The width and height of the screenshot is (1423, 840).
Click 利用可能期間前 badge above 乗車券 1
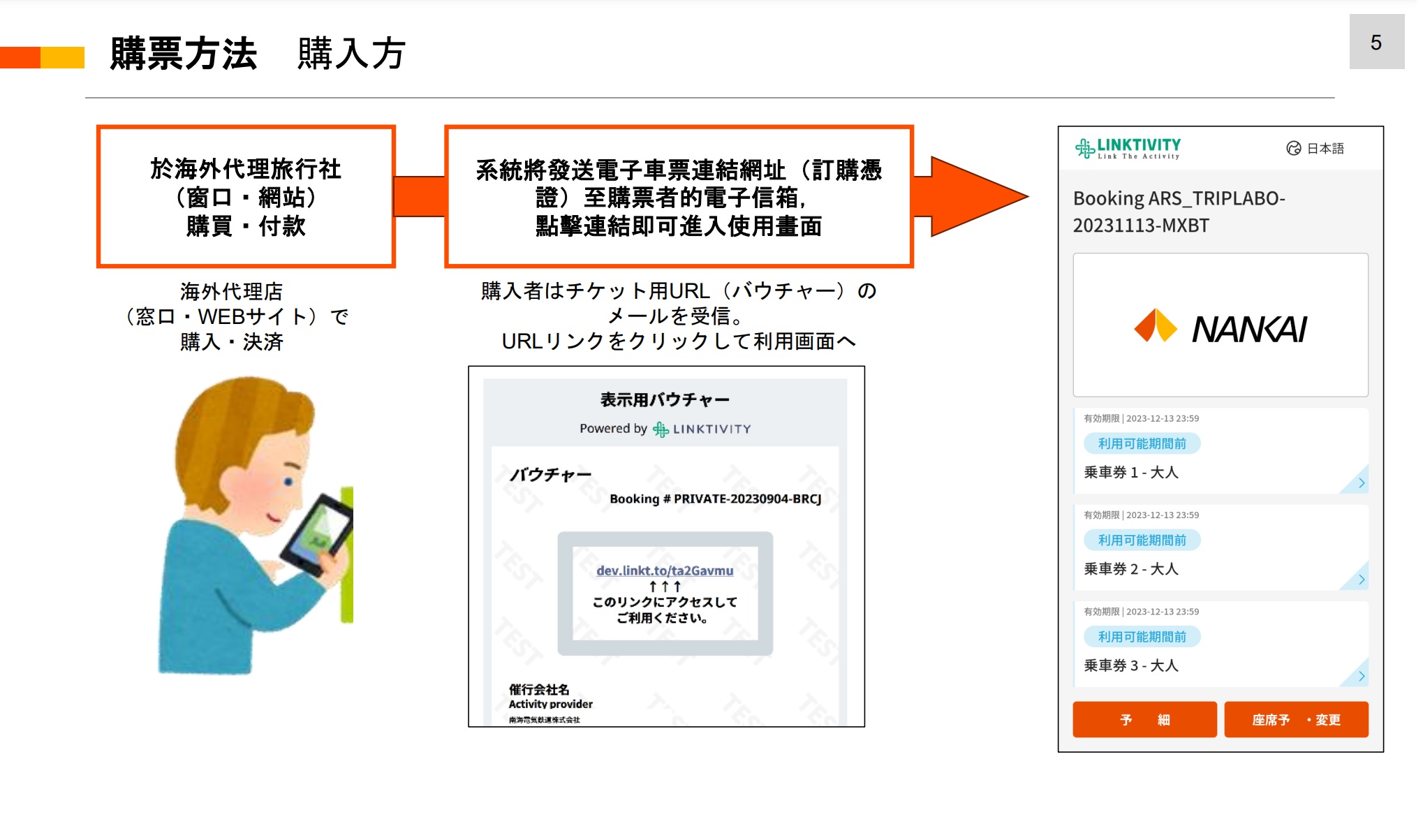[x=1142, y=443]
